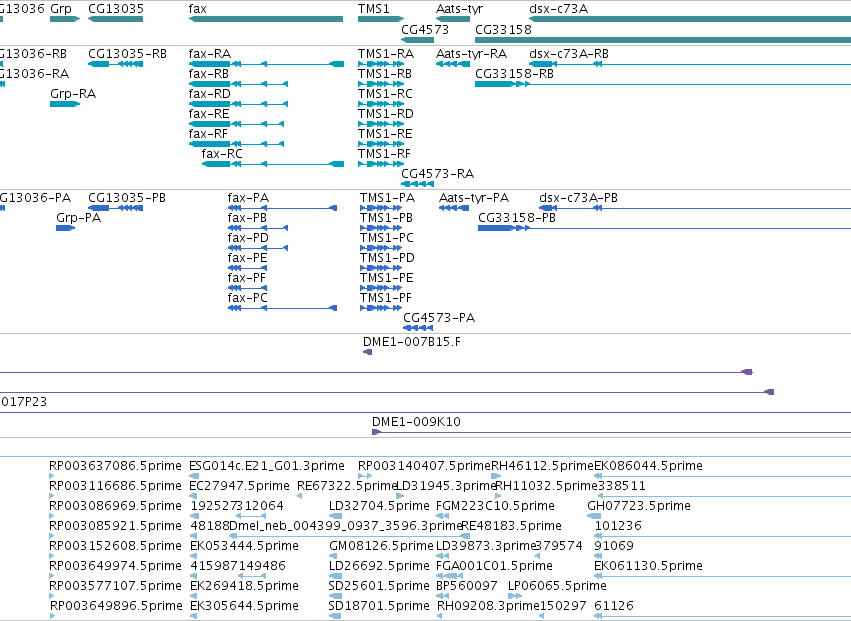Select the fax-RA transcript label

[x=210, y=54]
